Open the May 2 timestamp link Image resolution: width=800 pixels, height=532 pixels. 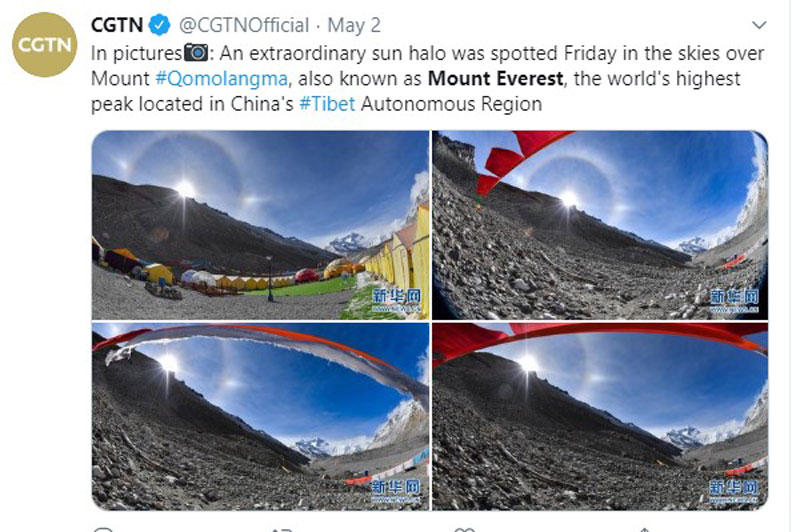coord(354,25)
